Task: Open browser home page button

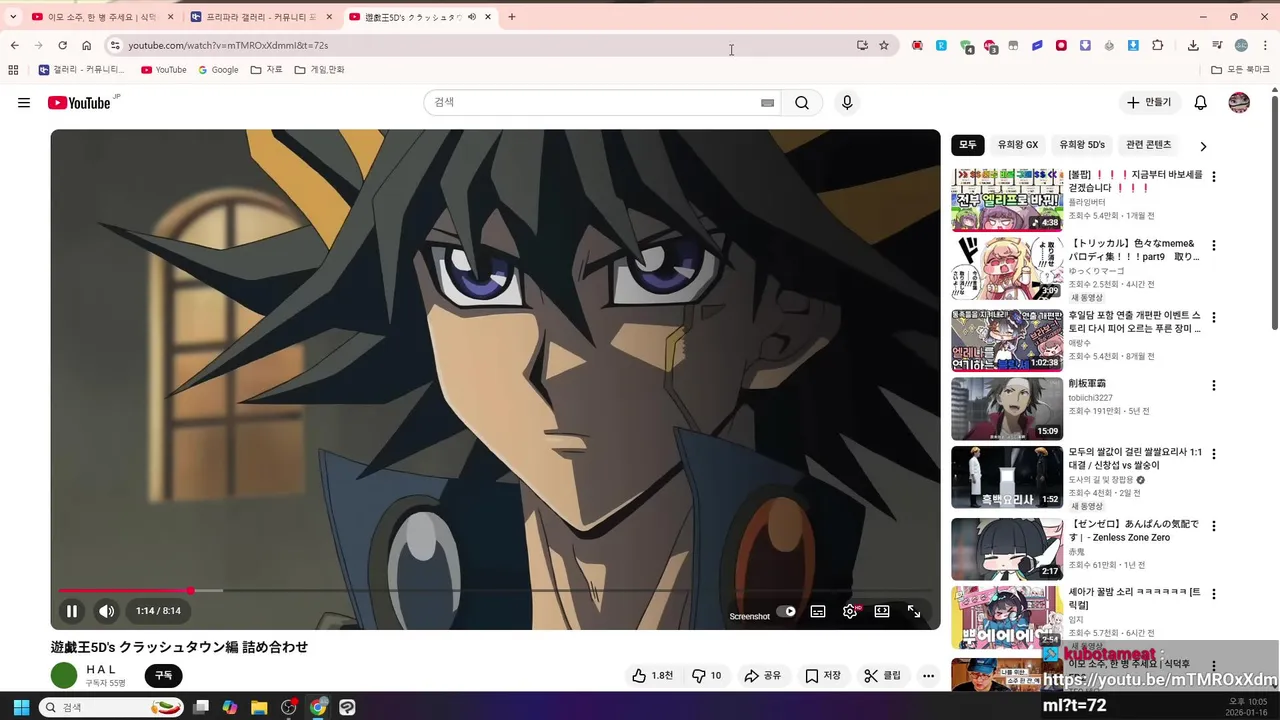Action: pyautogui.click(x=86, y=45)
